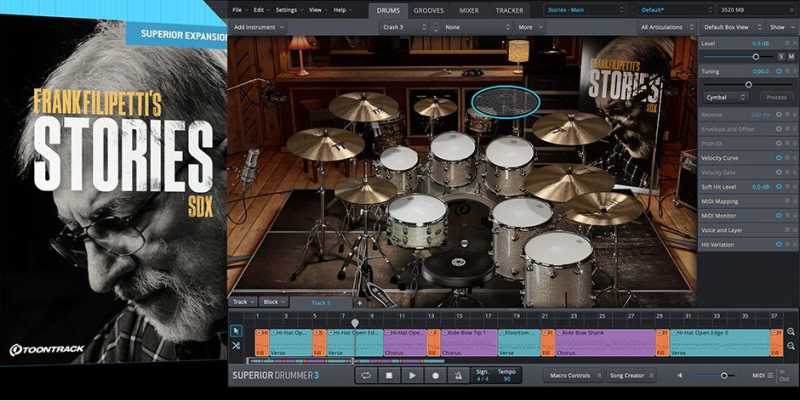This screenshot has width=800, height=401.
Task: Click the Process button
Action: tap(777, 97)
